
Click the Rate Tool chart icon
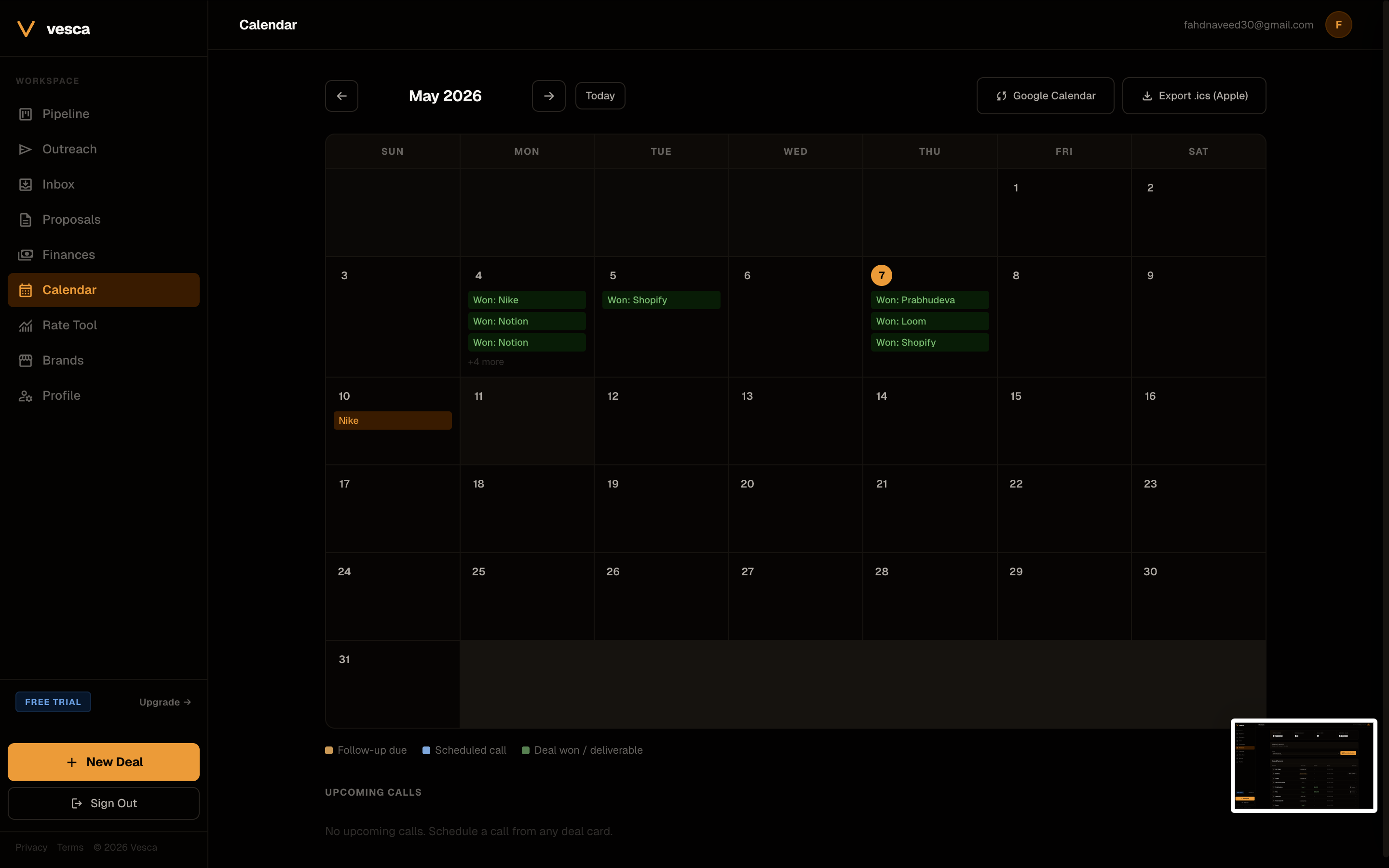[x=25, y=325]
